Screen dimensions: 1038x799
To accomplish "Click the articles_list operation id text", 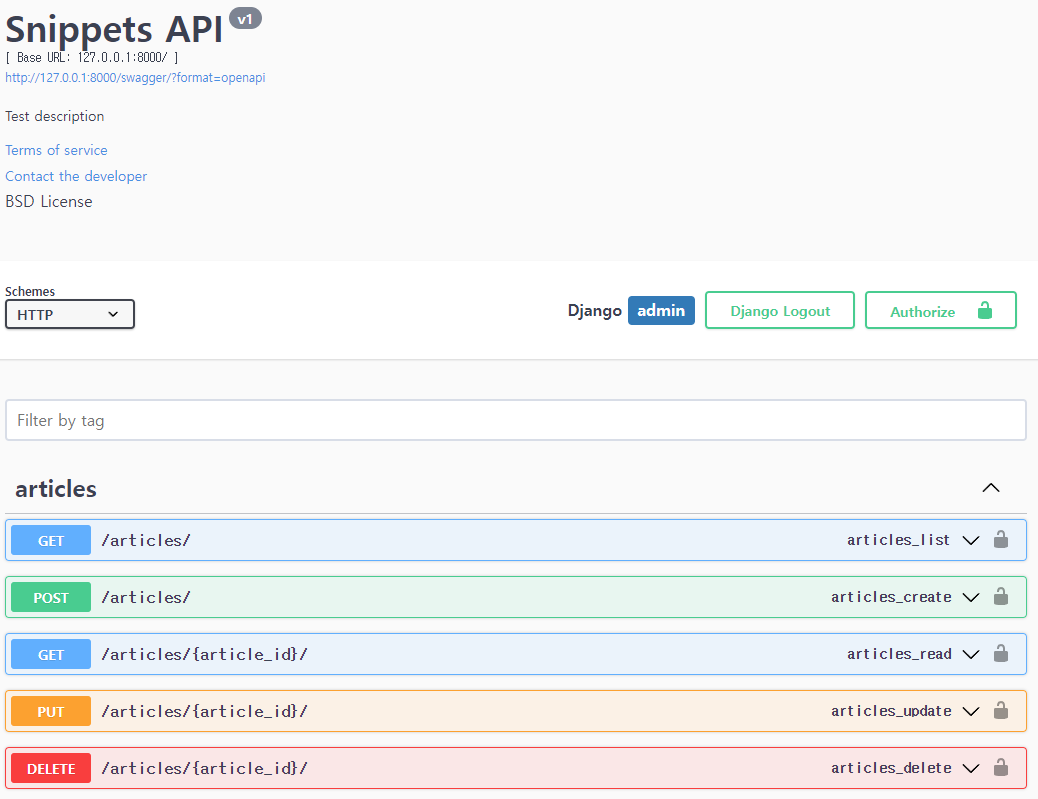I will 898,540.
